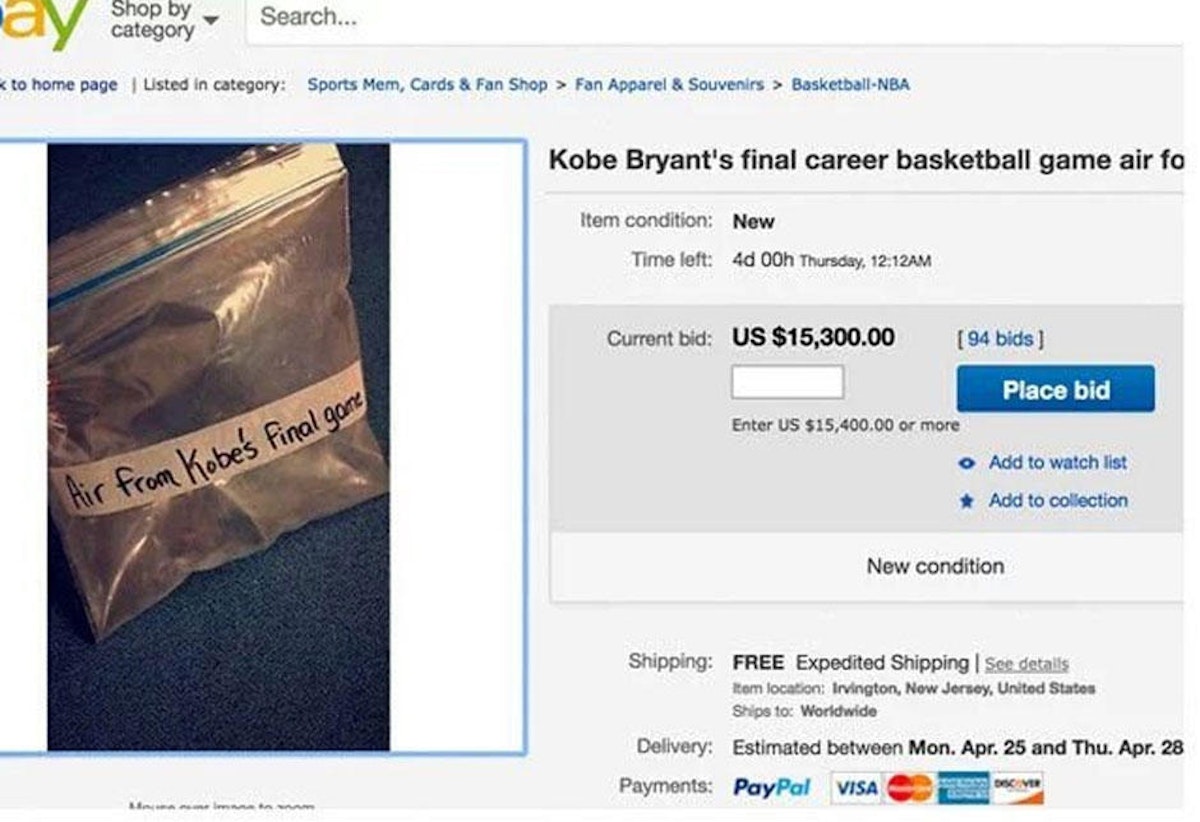View the 94 bids history link
This screenshot has height=822, width=1200.
[x=1000, y=339]
